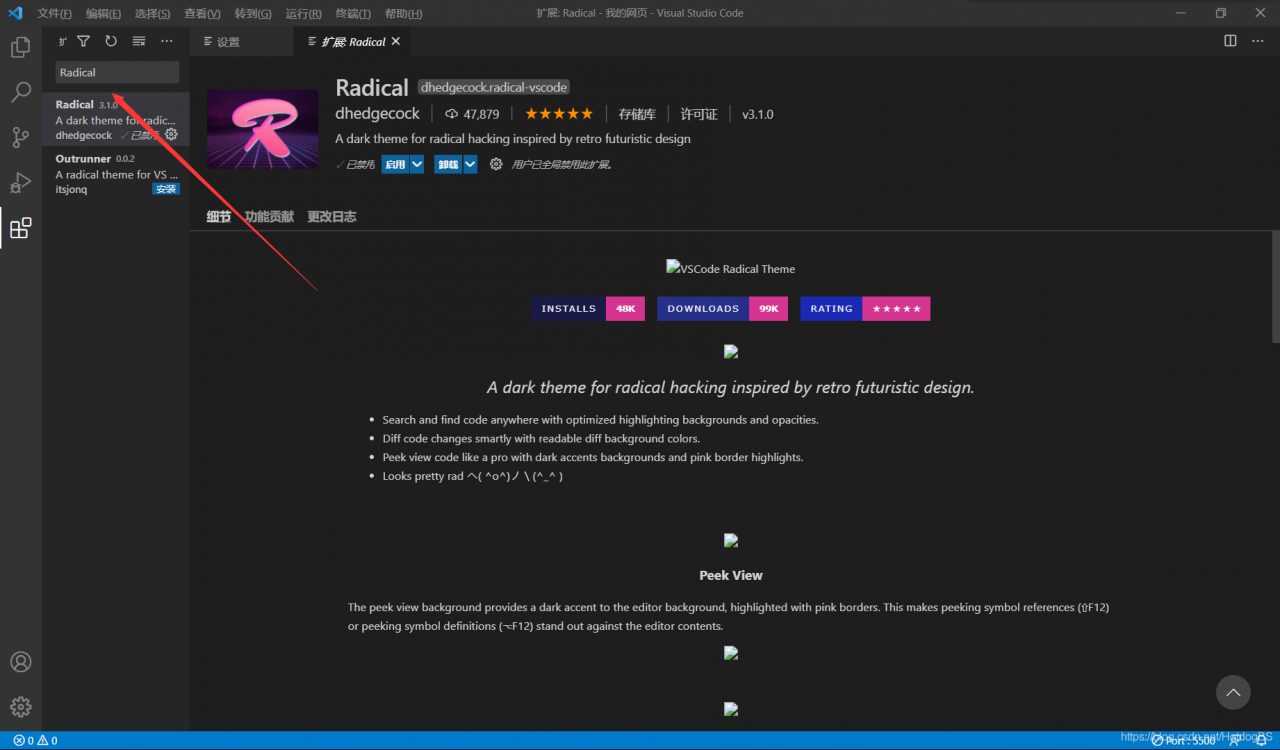Open the 查看(V) menu

click(202, 14)
